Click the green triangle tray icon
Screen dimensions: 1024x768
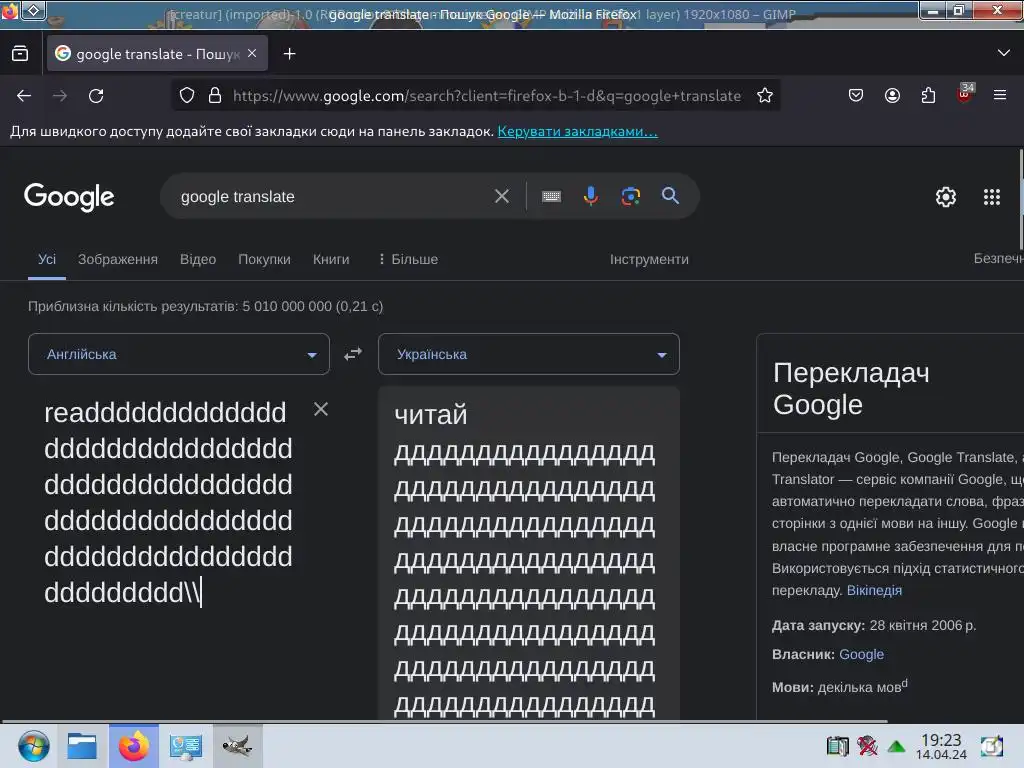click(897, 746)
